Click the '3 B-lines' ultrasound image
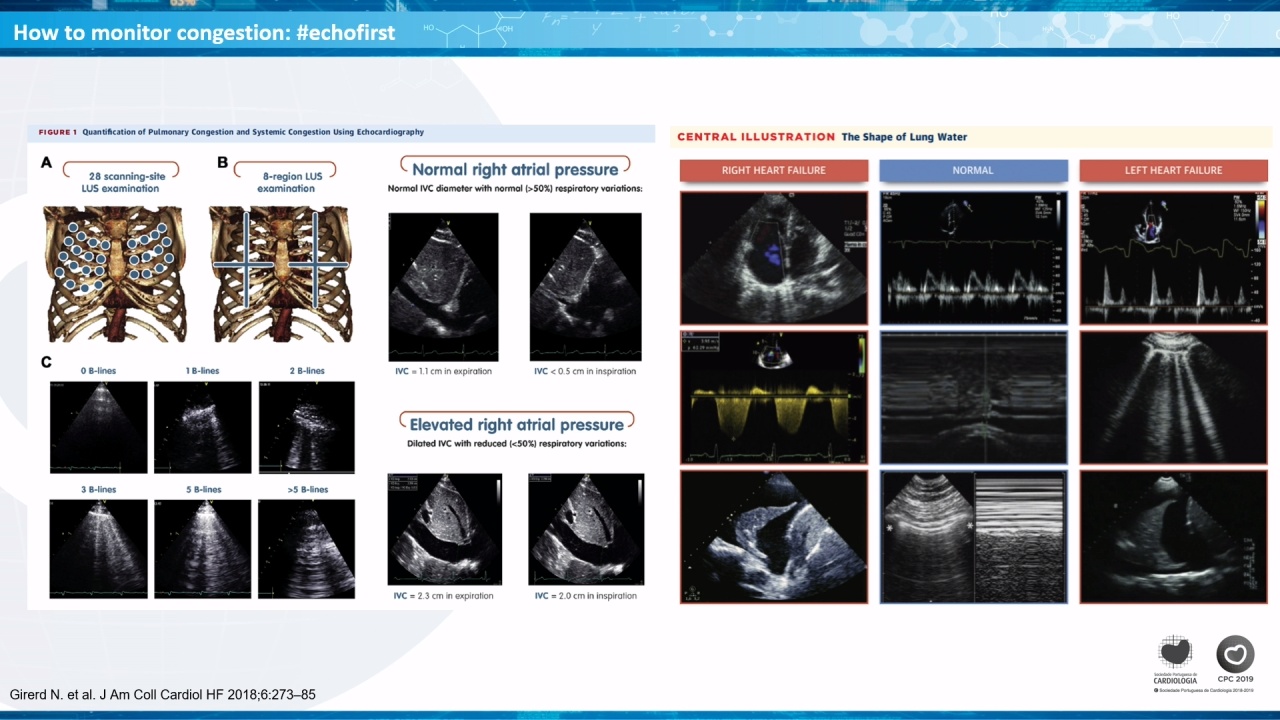Image resolution: width=1280 pixels, height=720 pixels. 98,548
